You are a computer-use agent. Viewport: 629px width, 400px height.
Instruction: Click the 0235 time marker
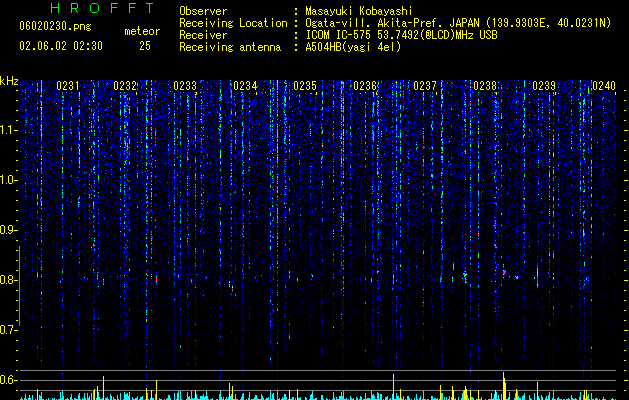point(305,86)
